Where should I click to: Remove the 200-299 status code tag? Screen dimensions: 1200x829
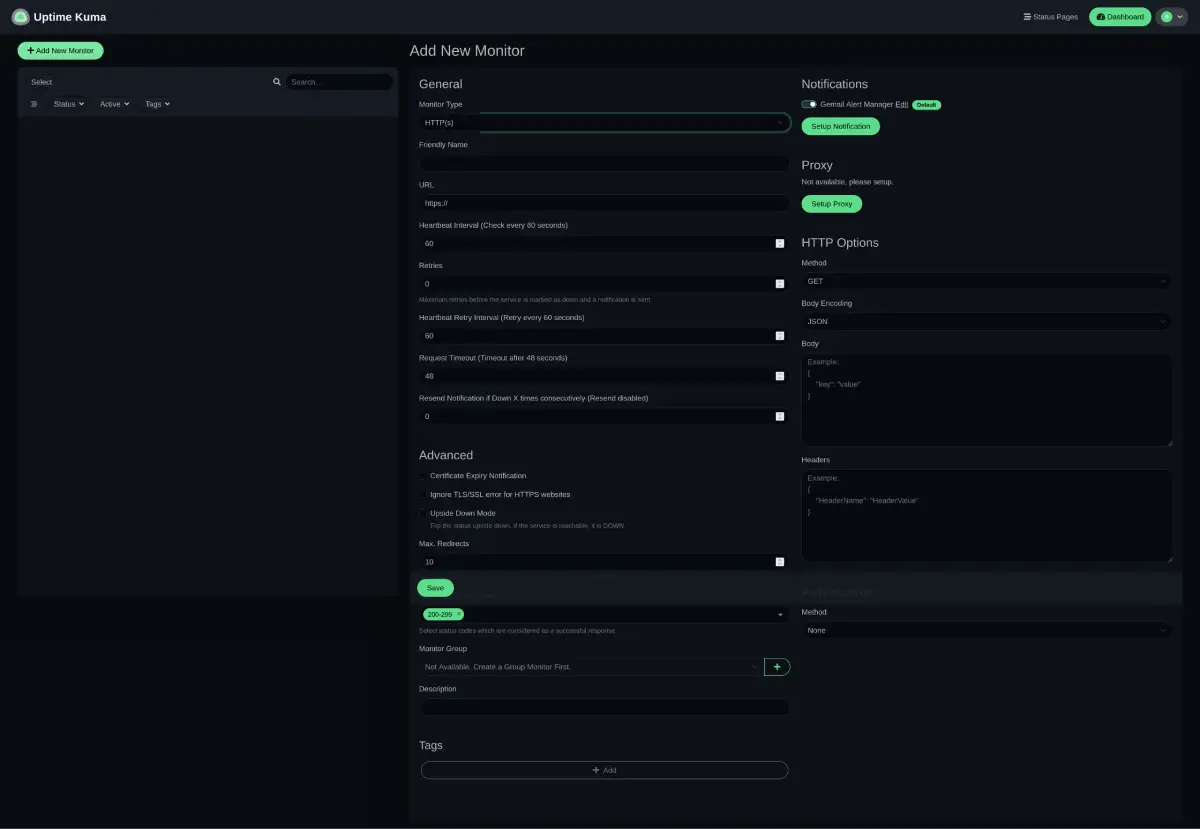click(x=459, y=614)
